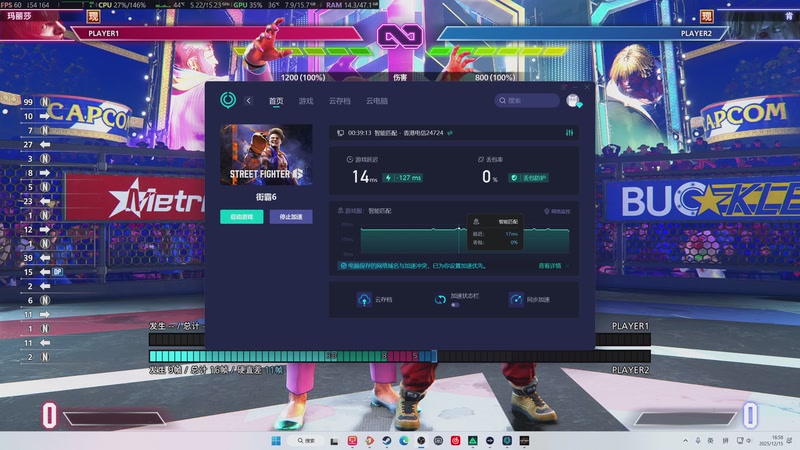Viewport: 800px width, 450px height.
Task: Switch node with the green swap arrows icon
Action: tap(450, 133)
